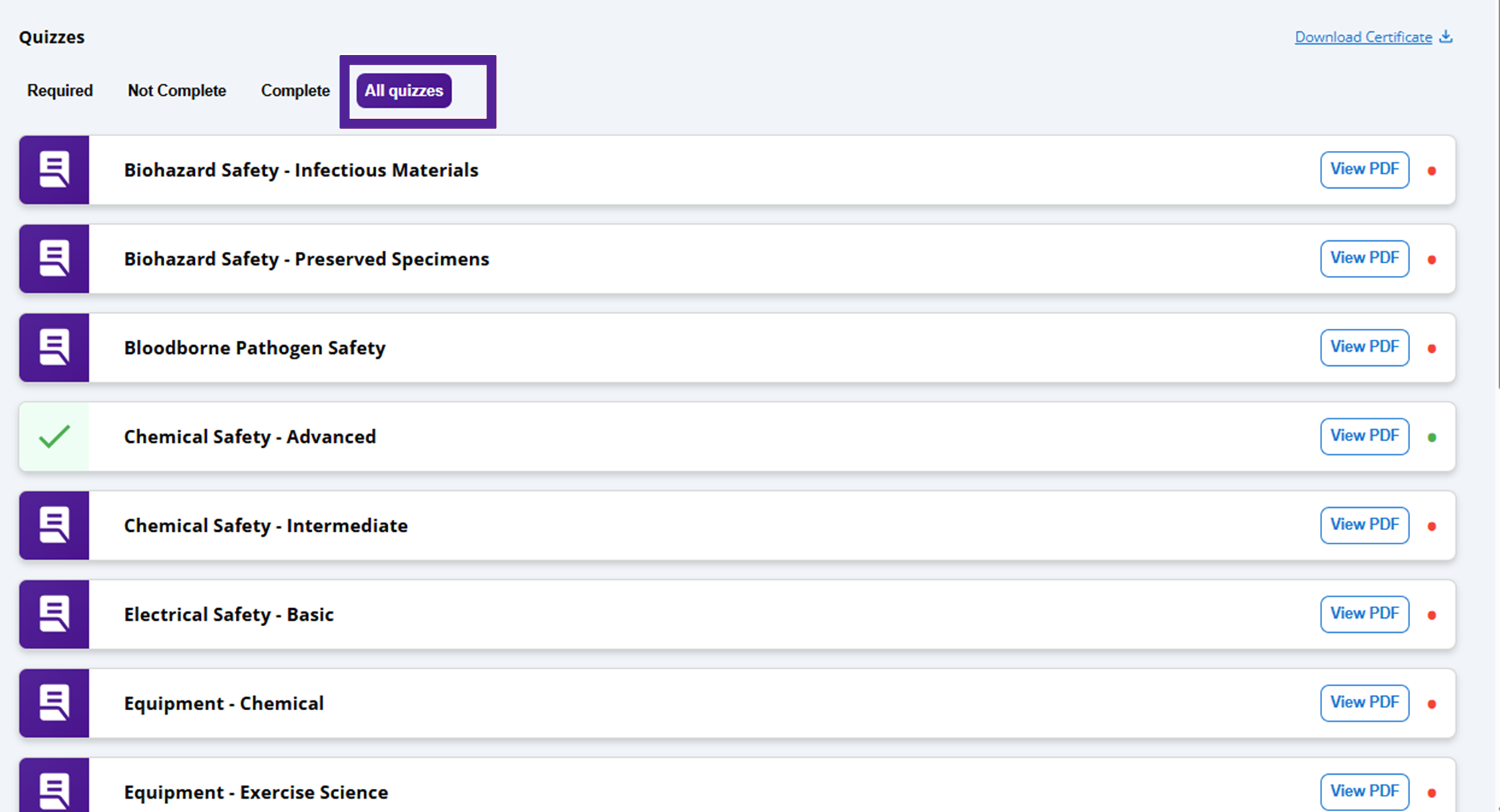Image resolution: width=1500 pixels, height=812 pixels.
Task: Click the Electrical Safety Basic quiz icon
Action: pos(54,614)
